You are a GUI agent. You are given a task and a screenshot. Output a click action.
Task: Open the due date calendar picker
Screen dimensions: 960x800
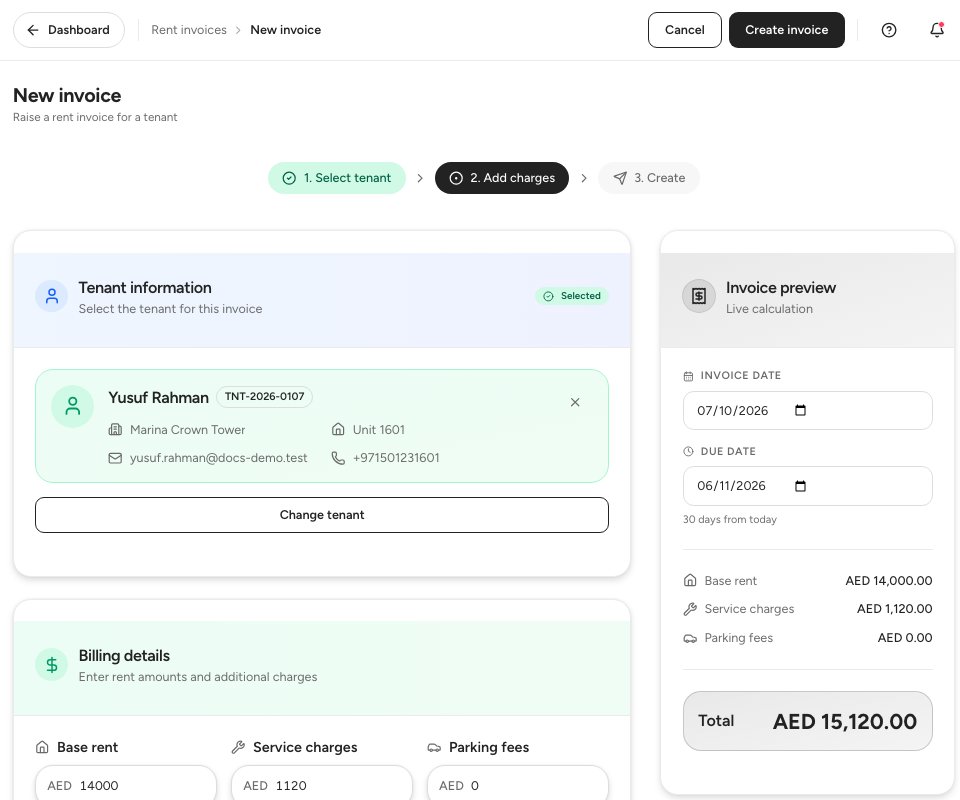800,486
